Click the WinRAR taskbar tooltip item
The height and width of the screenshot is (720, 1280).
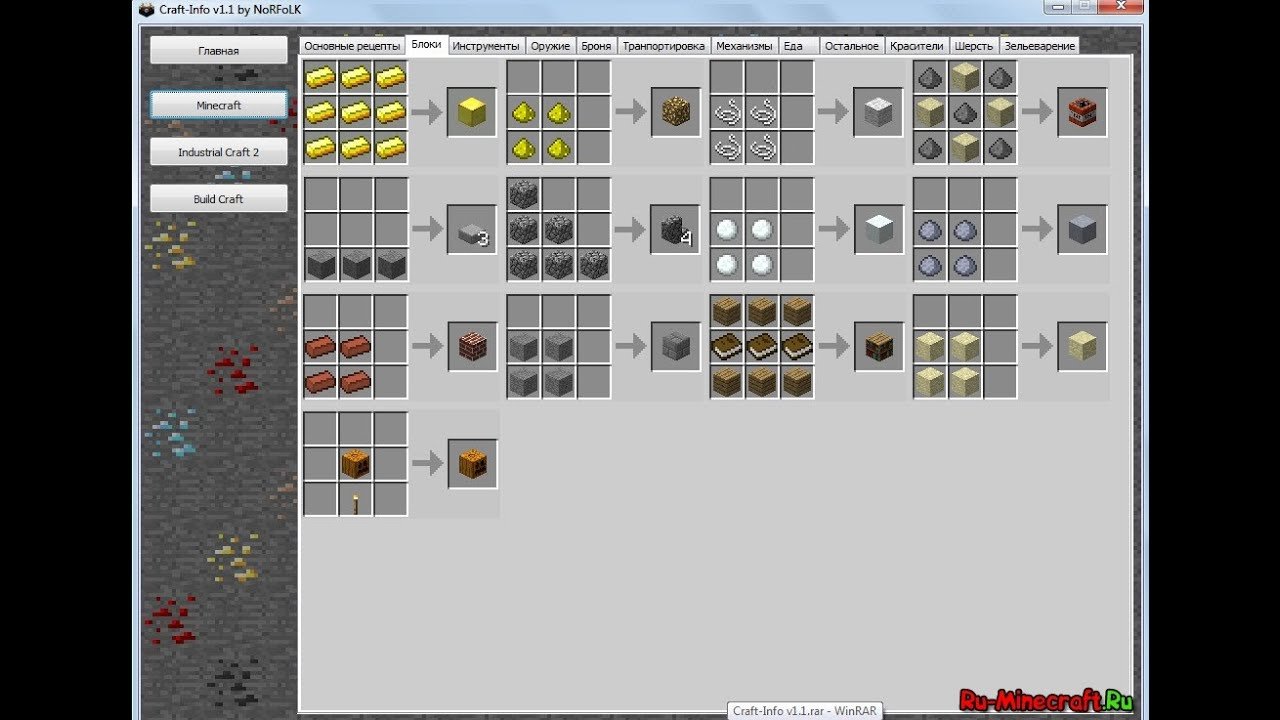[x=804, y=711]
